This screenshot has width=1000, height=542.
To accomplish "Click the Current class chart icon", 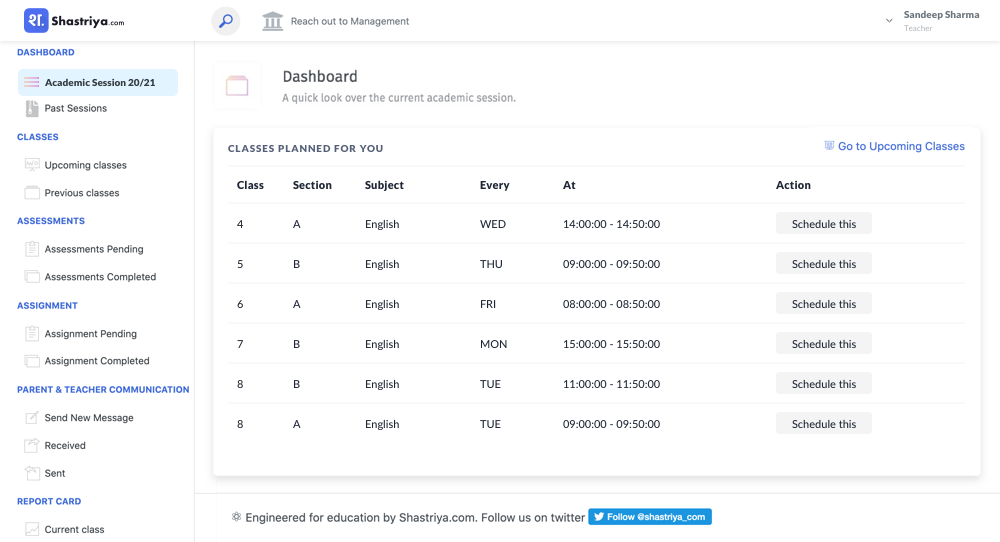I will pos(32,529).
